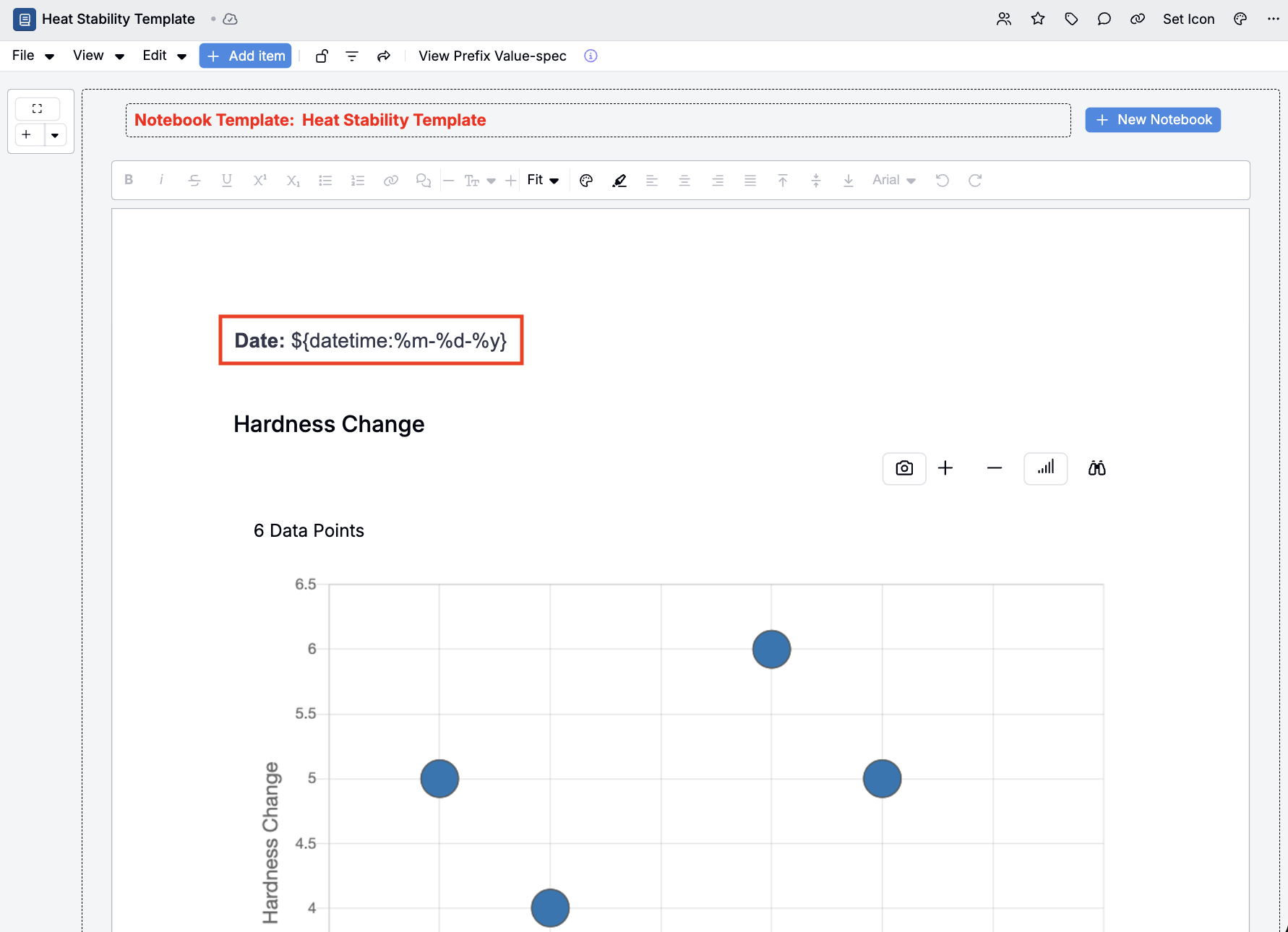This screenshot has height=932, width=1288.
Task: Click the binoculars icon above chart
Action: 1096,468
